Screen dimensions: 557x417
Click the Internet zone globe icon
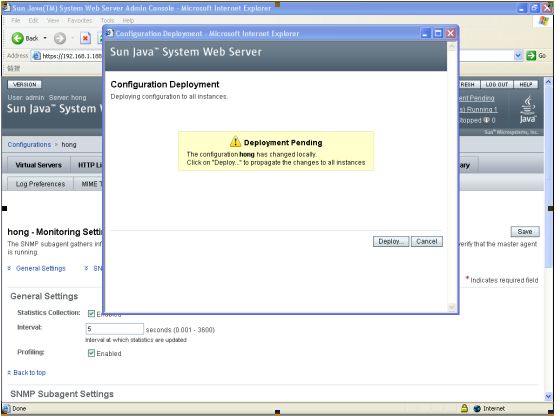coord(477,408)
